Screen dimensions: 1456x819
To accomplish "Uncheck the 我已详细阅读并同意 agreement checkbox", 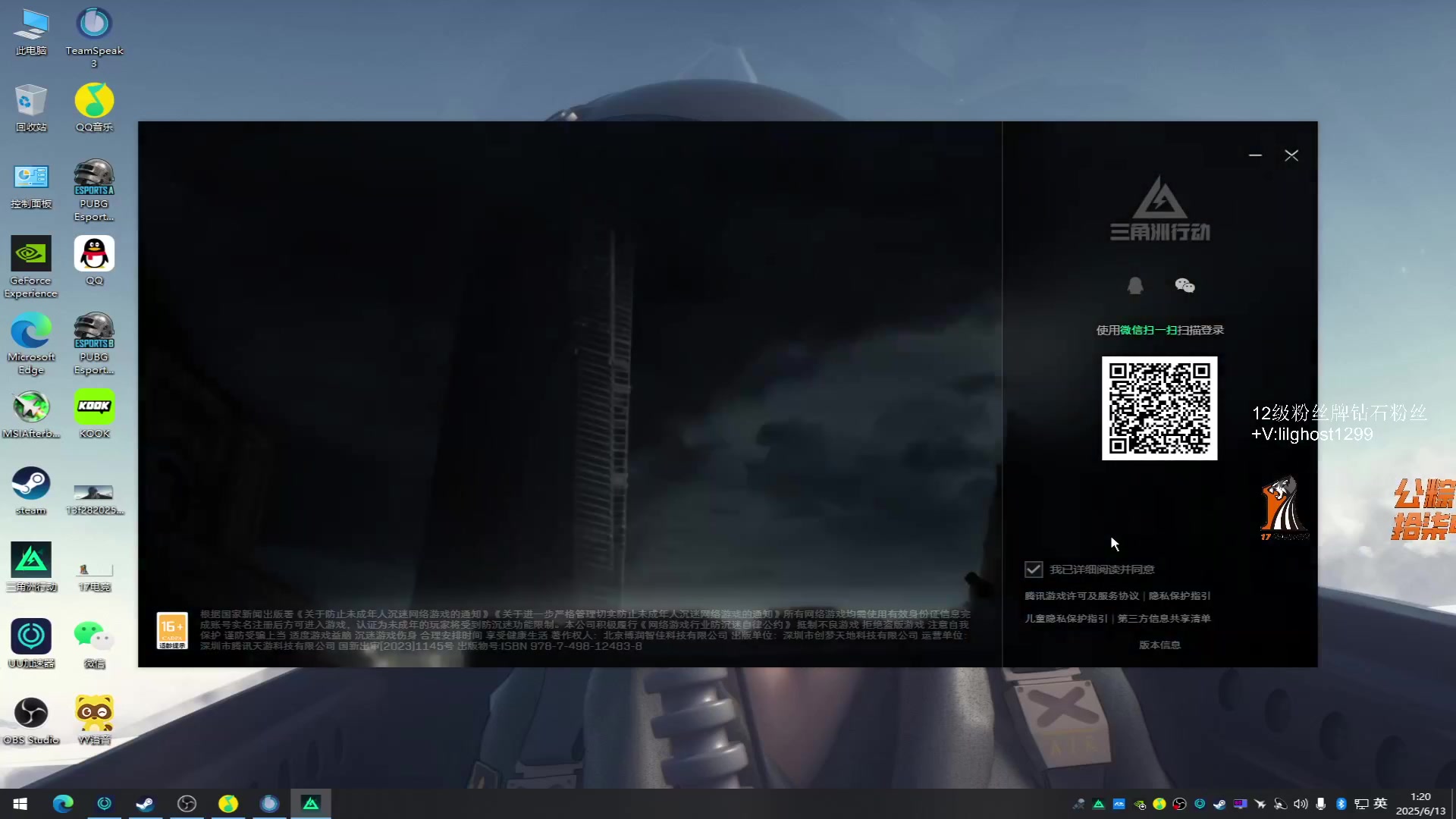I will 1034,570.
